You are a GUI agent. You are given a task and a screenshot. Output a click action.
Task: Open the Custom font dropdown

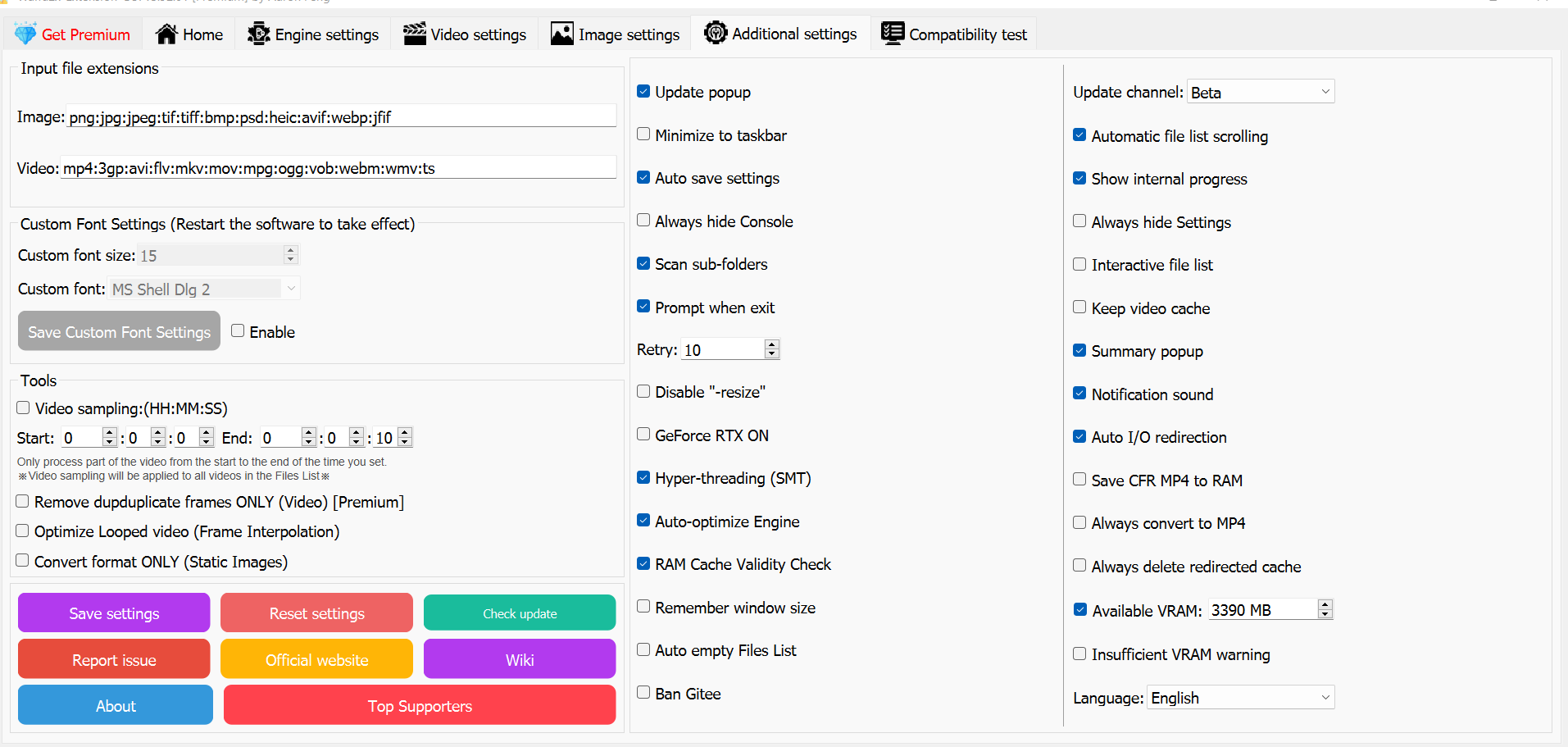coord(204,289)
